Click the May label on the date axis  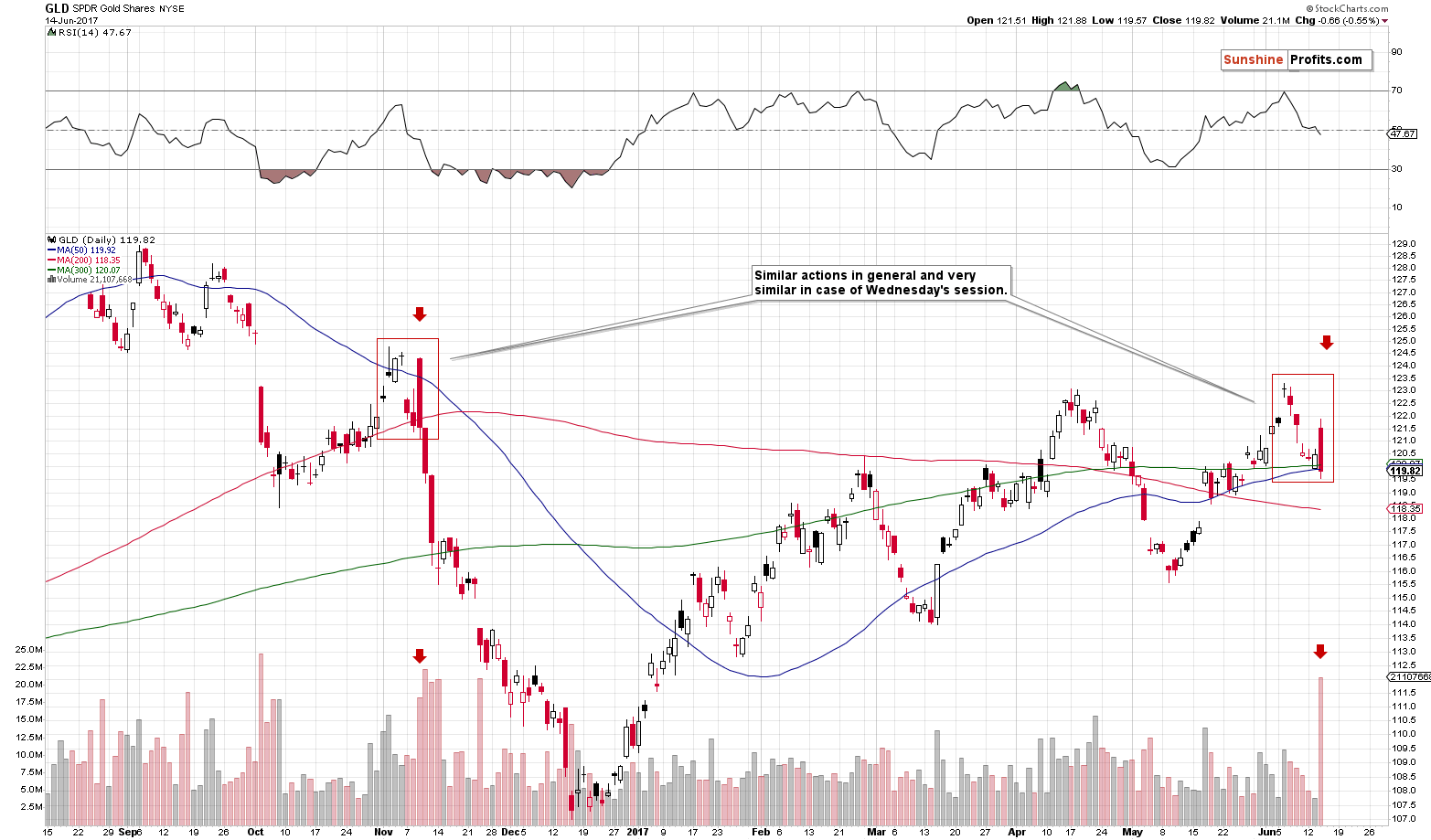[1133, 833]
